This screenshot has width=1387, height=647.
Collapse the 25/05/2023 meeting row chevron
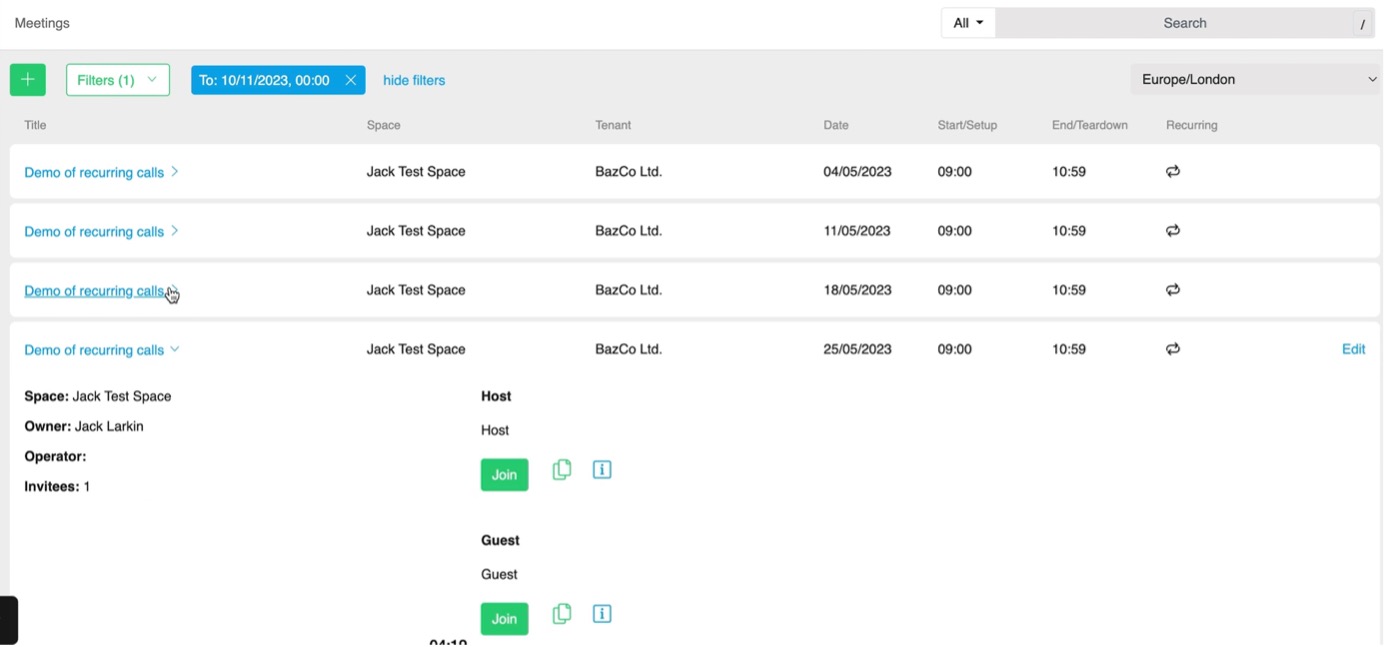tap(174, 349)
